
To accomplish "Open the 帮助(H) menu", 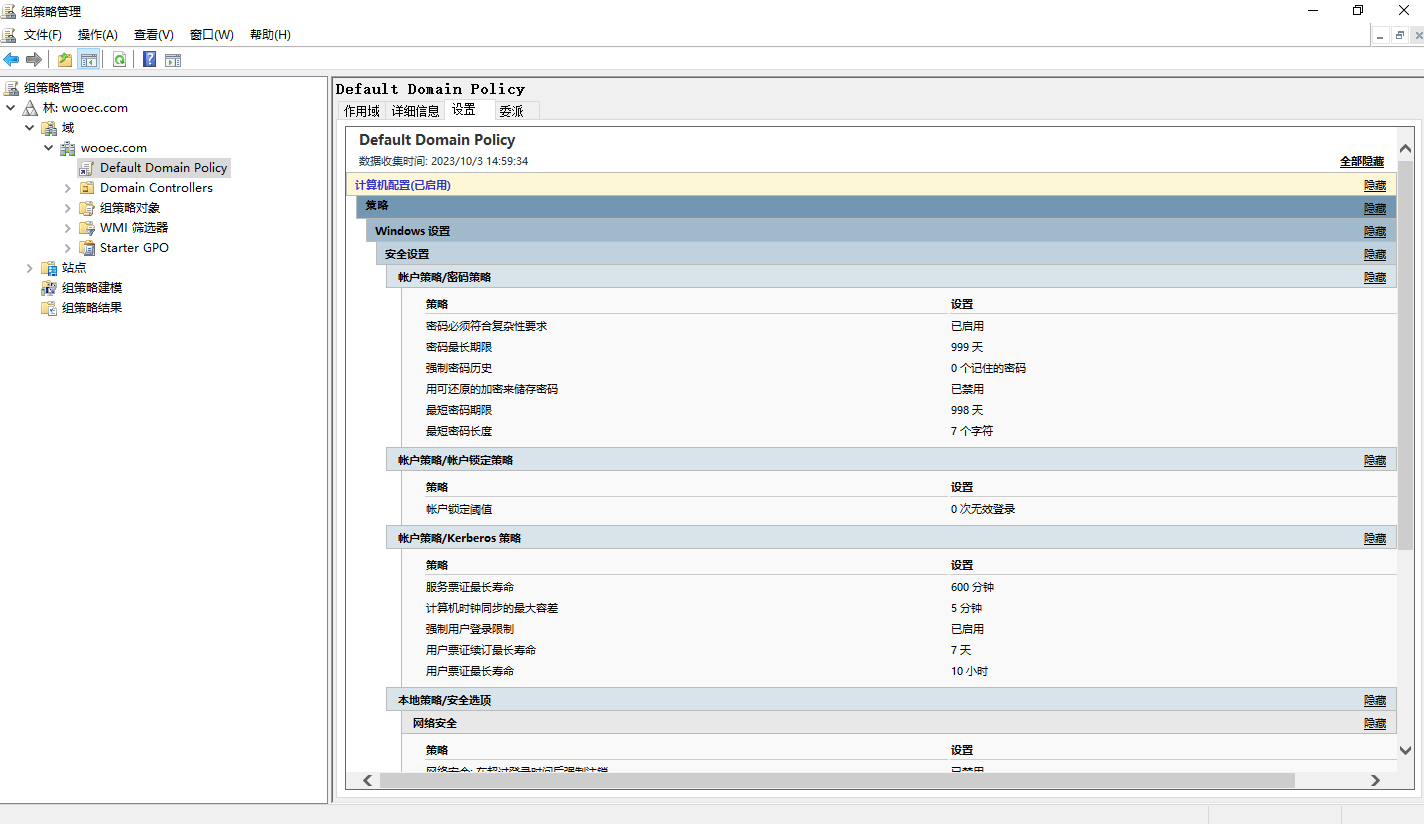I will 270,34.
